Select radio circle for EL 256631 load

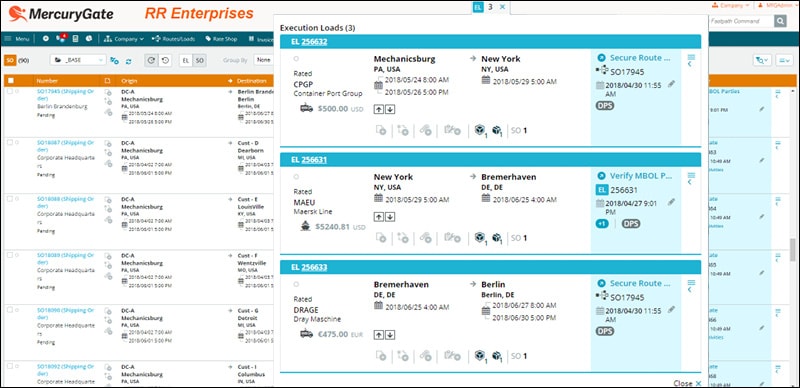[296, 177]
